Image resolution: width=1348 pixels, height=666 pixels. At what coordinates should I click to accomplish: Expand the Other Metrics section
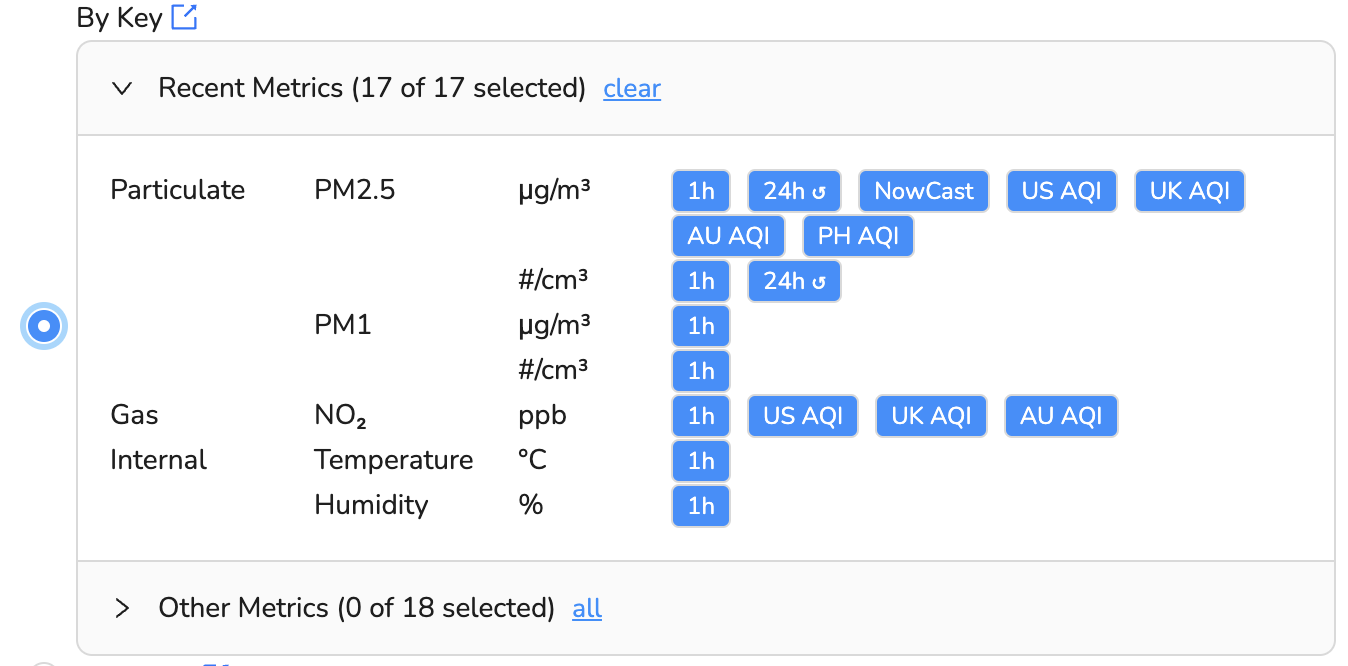tap(123, 607)
